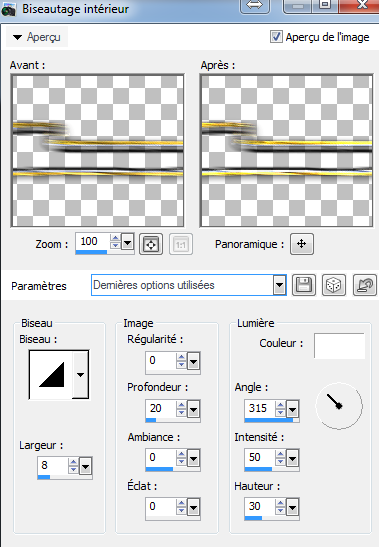Open the Zoom percentage dropdown arrow

click(x=127, y=242)
